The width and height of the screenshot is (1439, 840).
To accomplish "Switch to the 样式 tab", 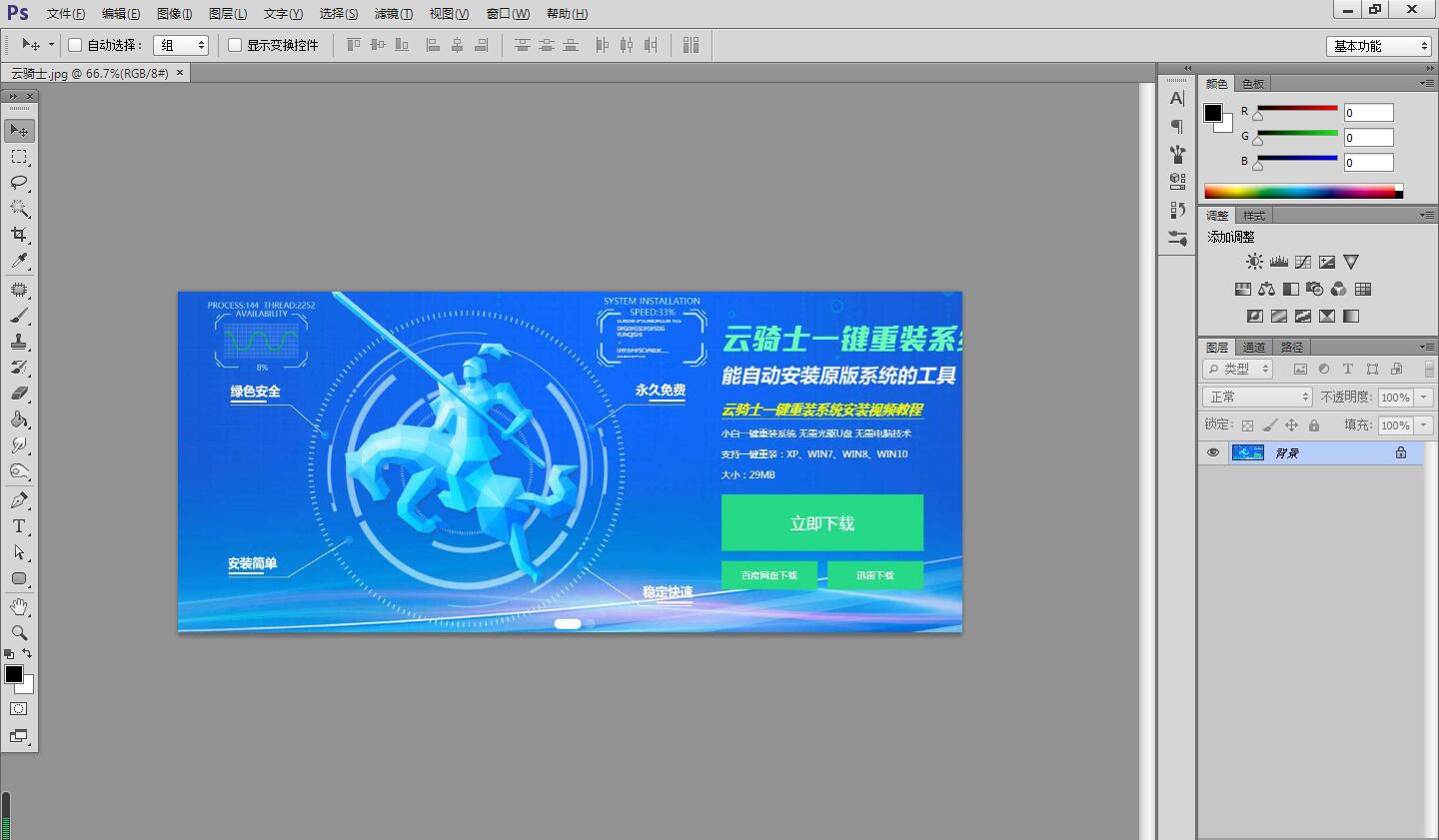I will 1254,216.
